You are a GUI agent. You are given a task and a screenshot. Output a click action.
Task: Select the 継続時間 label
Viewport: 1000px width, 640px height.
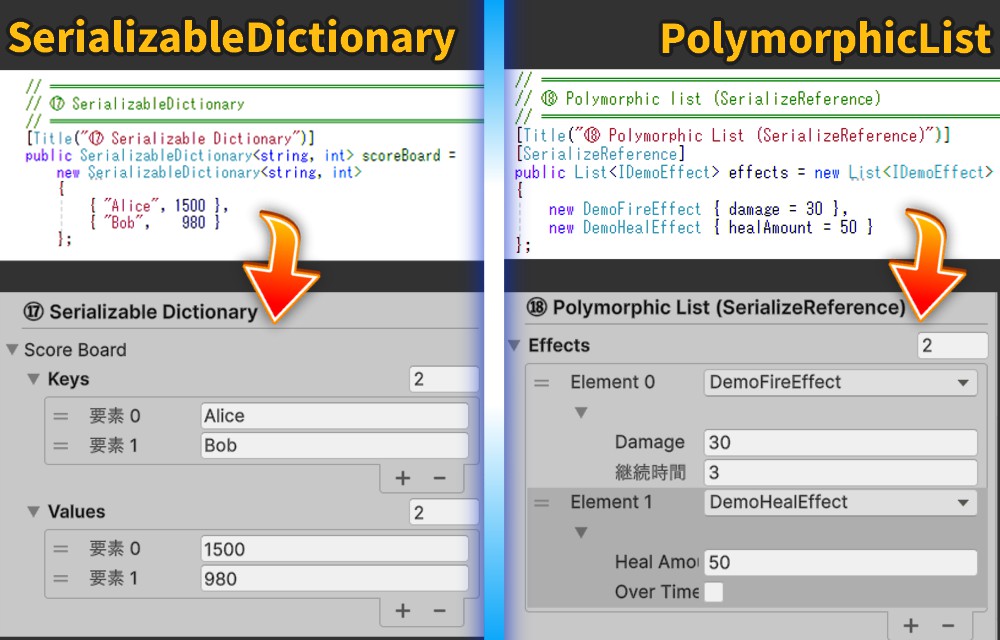(650, 472)
